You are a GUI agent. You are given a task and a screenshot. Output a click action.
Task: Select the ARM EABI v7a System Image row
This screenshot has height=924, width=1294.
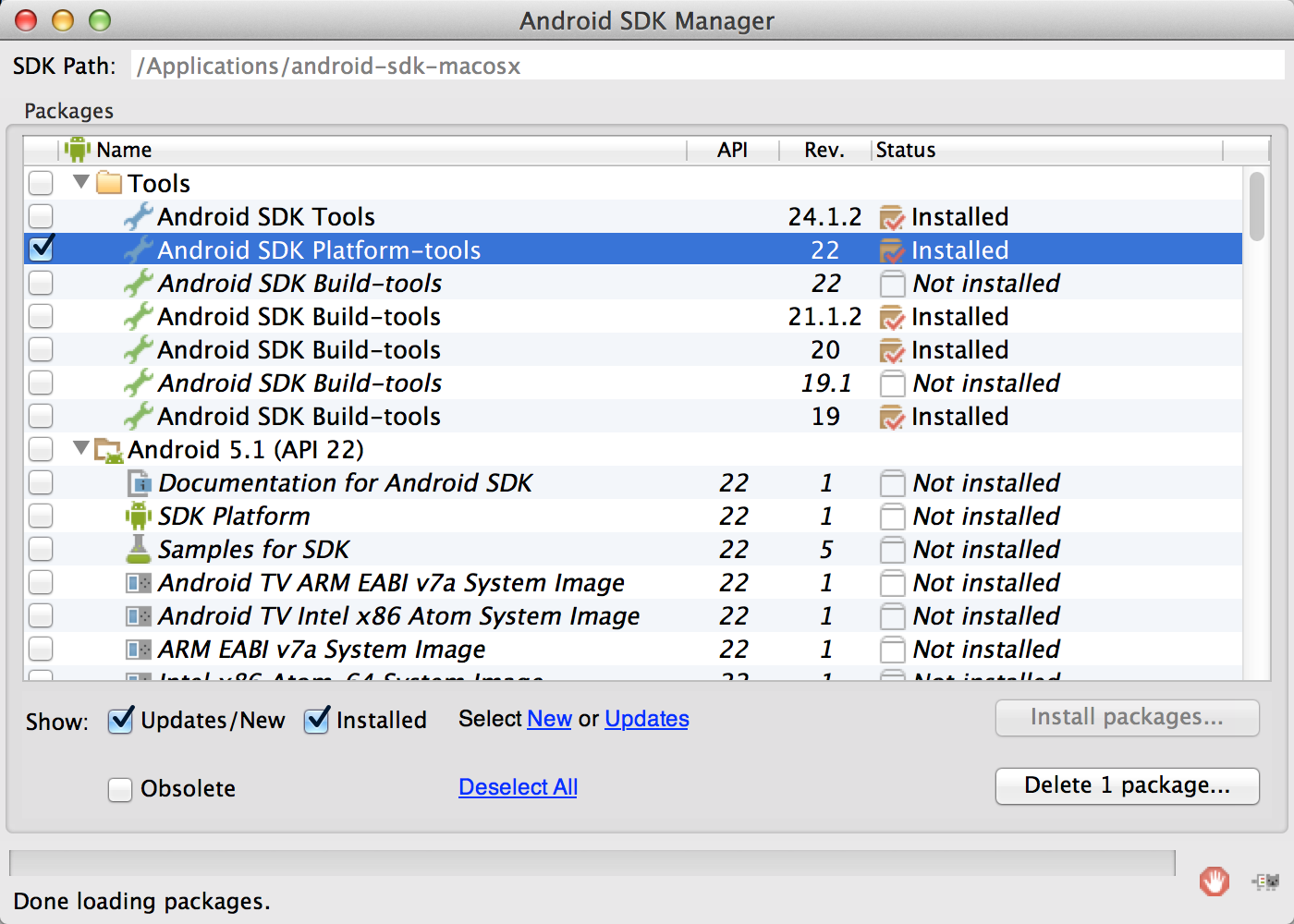pos(633,650)
